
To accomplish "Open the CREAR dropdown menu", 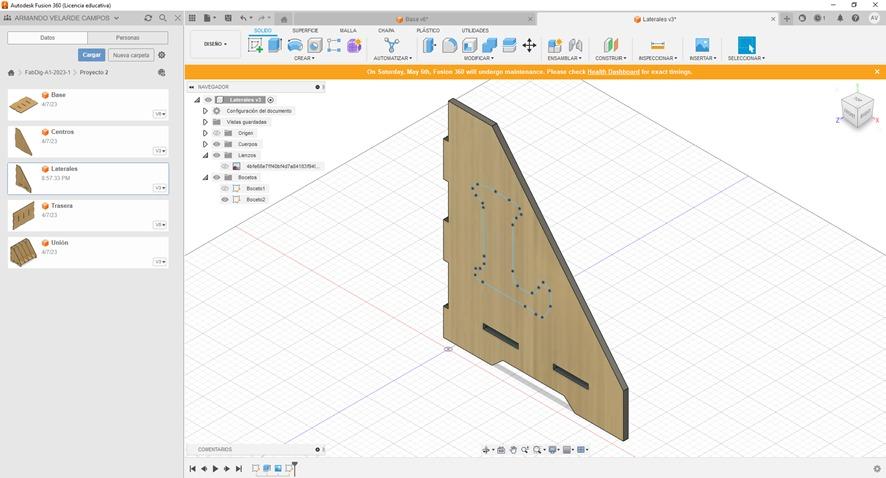I will 304,58.
